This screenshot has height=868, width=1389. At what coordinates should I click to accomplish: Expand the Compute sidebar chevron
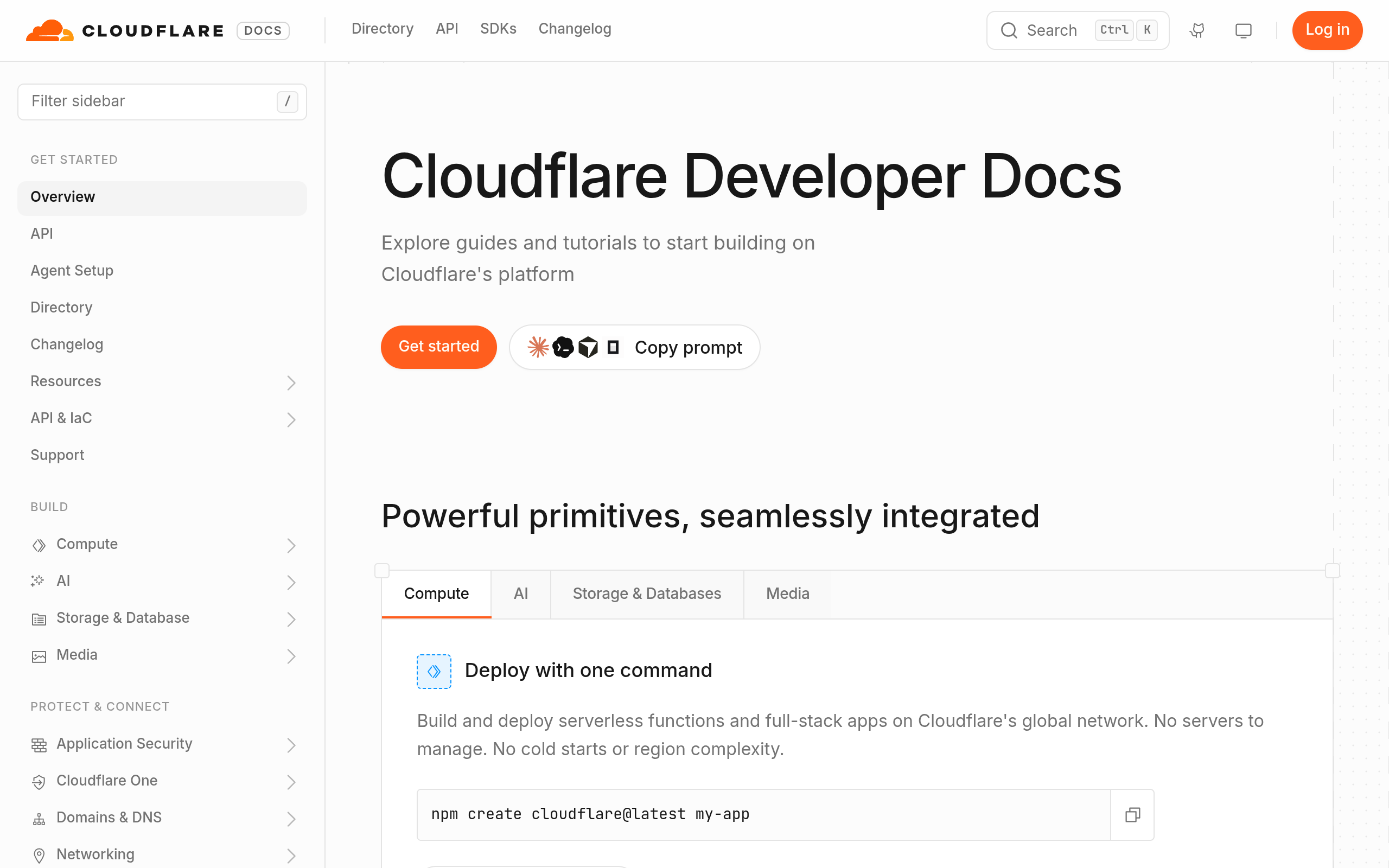click(291, 545)
